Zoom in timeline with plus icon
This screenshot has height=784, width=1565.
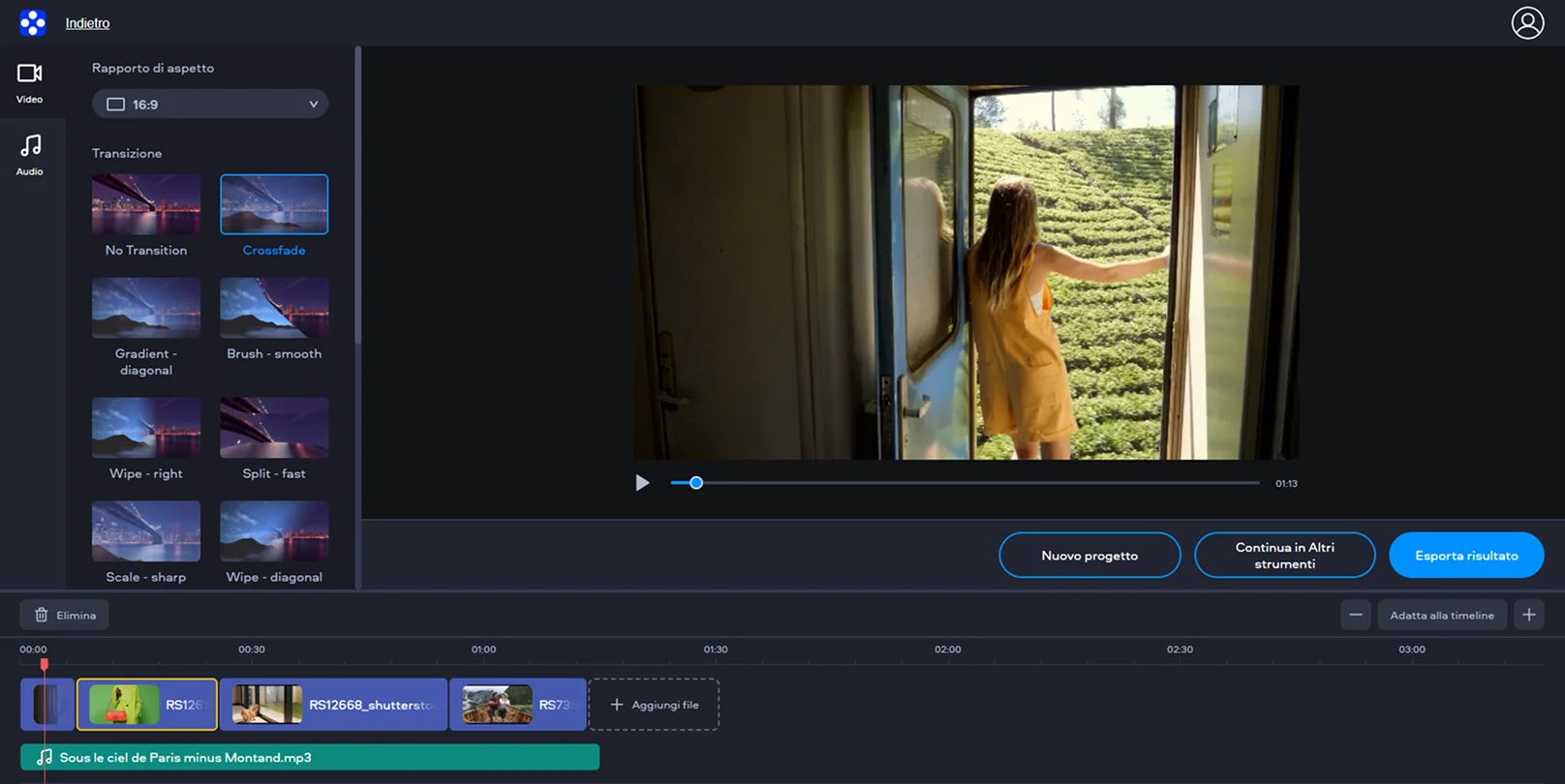click(1529, 615)
